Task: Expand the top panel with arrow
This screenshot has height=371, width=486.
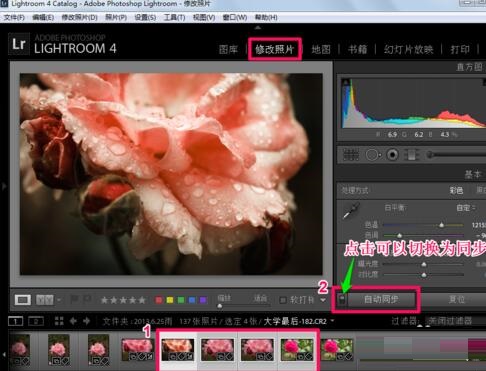Action: (x=258, y=28)
